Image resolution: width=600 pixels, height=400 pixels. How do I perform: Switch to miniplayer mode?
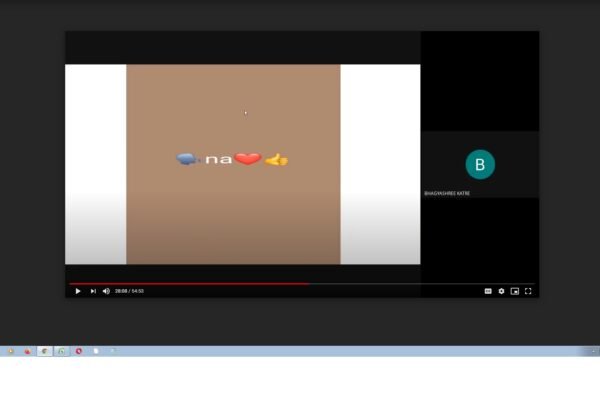(515, 291)
